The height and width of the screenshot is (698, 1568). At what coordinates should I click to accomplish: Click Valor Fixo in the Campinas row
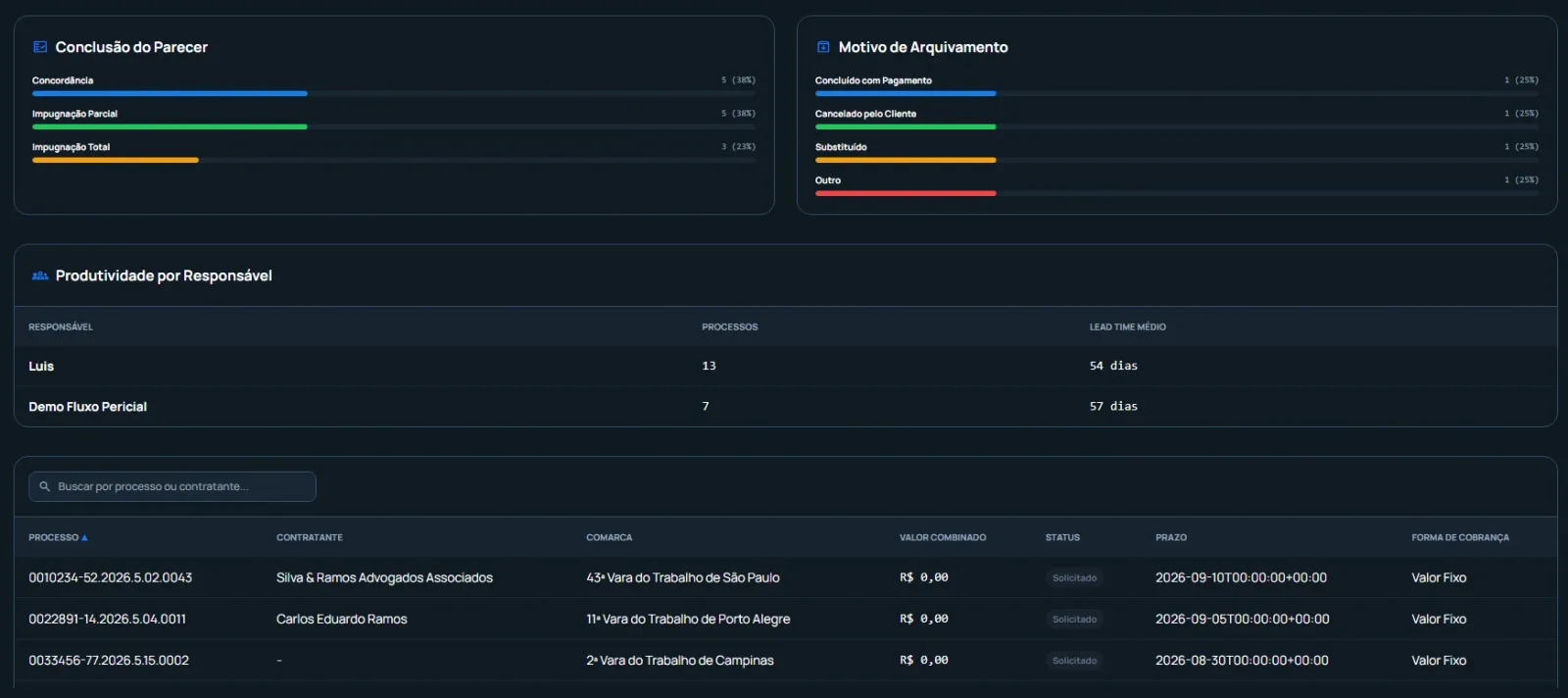1439,660
